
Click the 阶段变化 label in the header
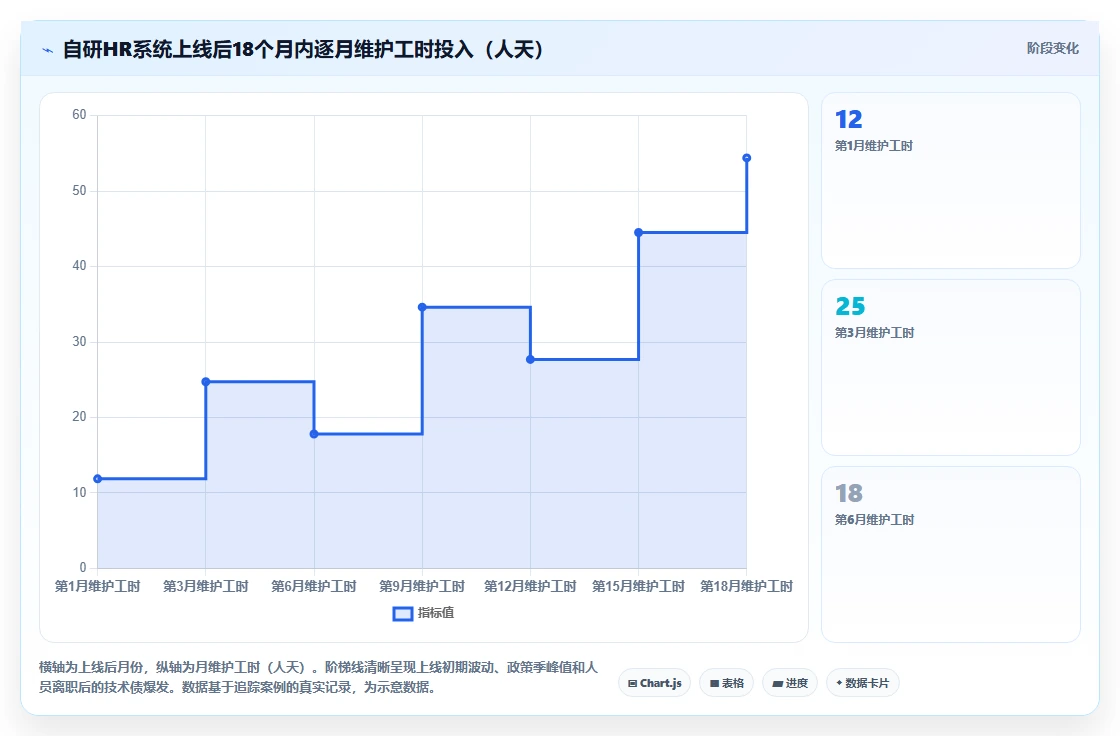tap(1052, 48)
